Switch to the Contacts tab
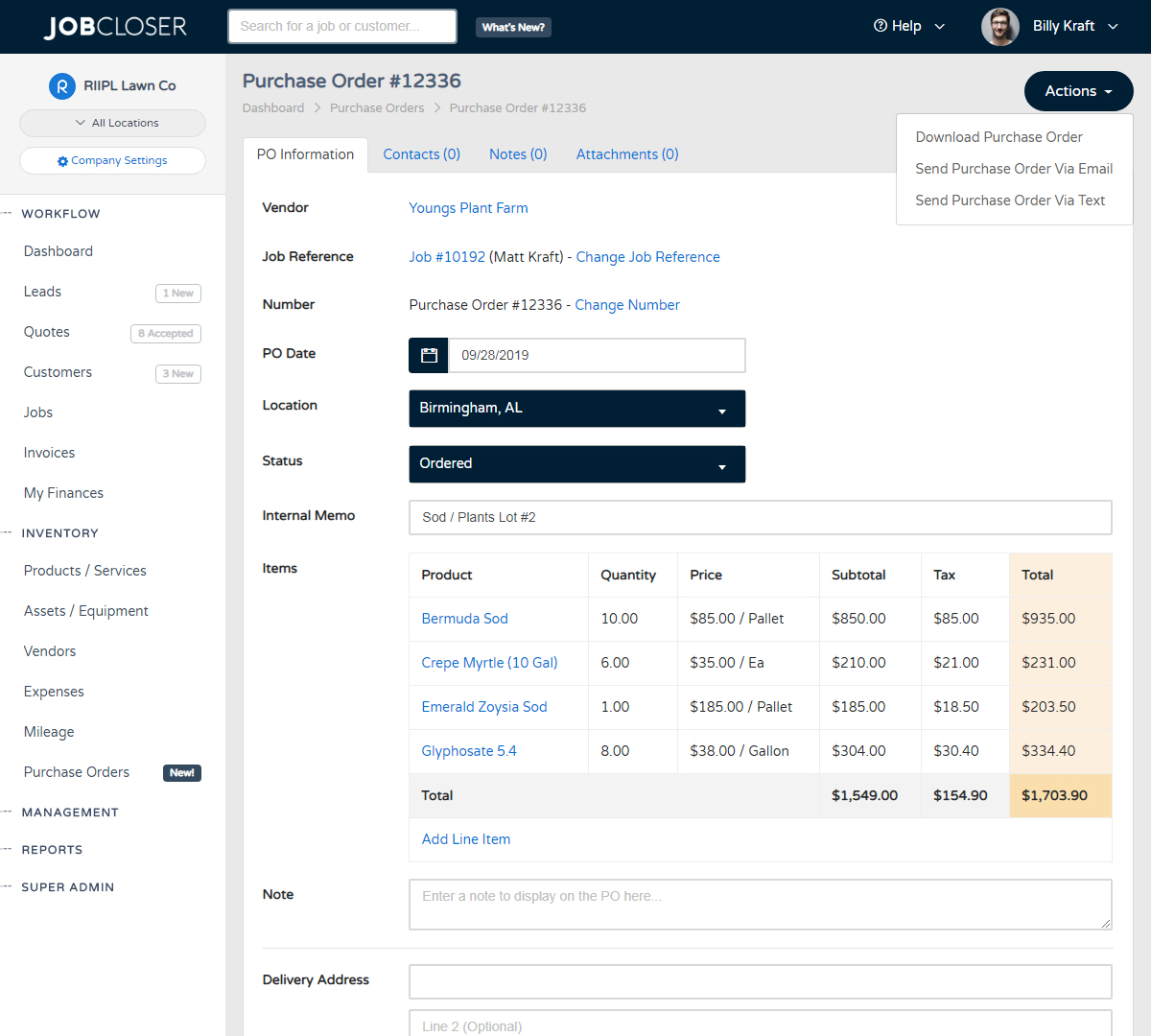This screenshot has width=1151, height=1036. tap(421, 153)
